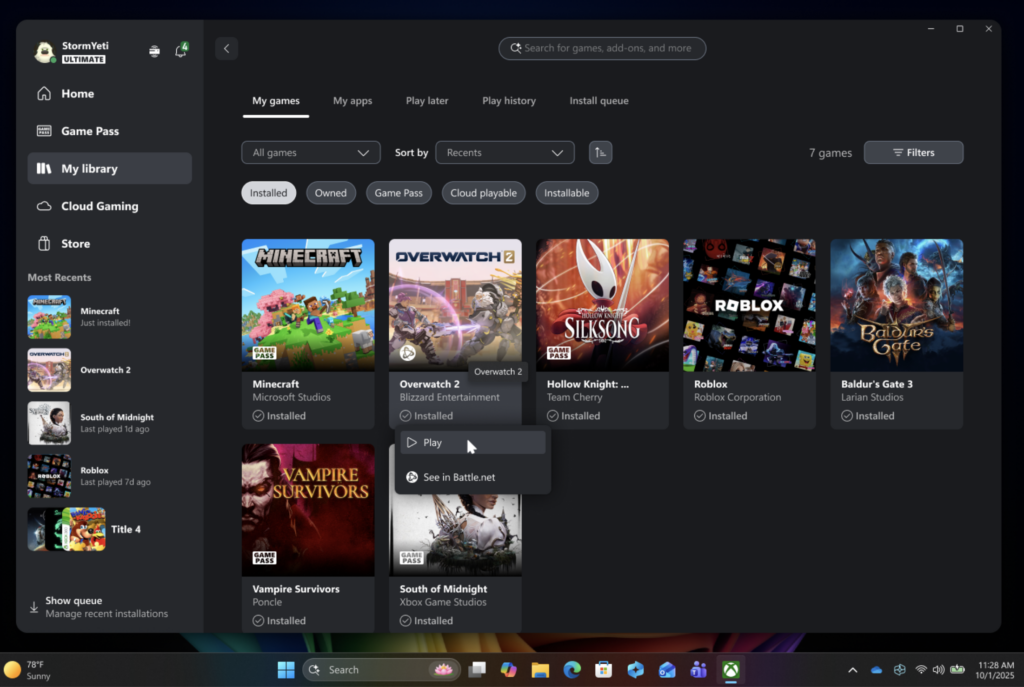
Task: Click the print queue icon beside profile
Action: 154,51
